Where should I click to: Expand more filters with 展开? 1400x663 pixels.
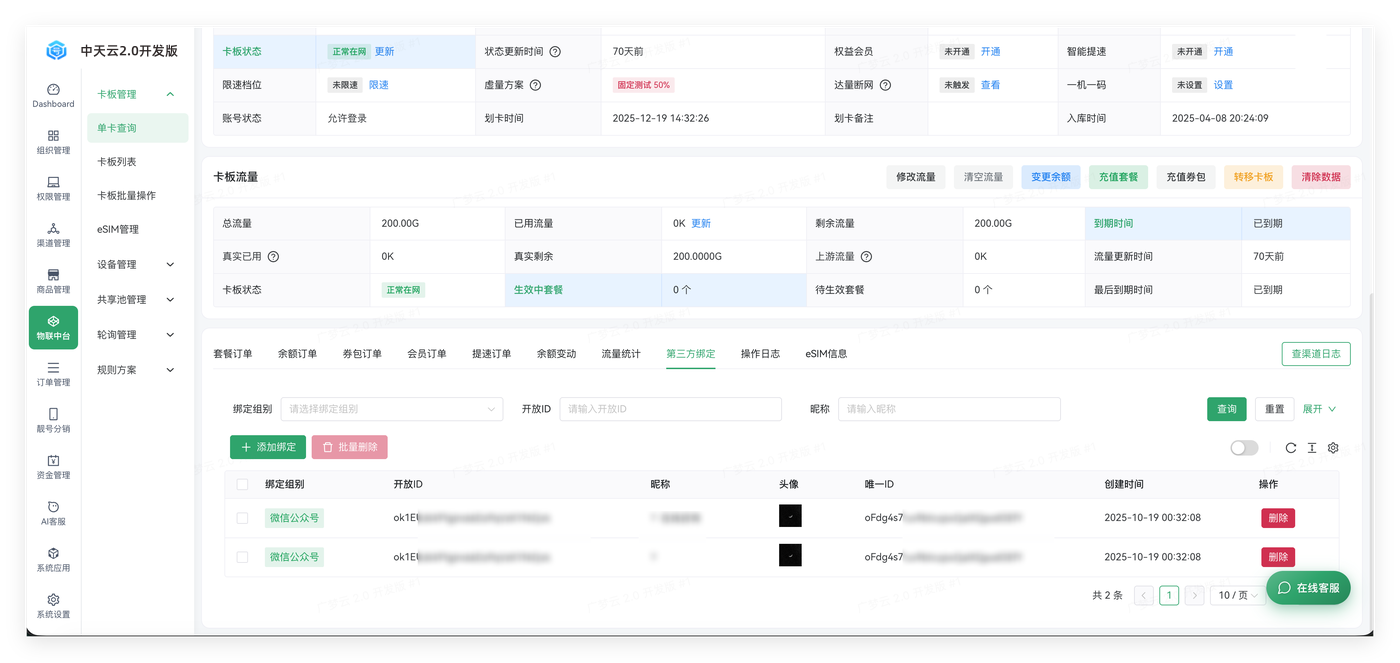tap(1319, 409)
